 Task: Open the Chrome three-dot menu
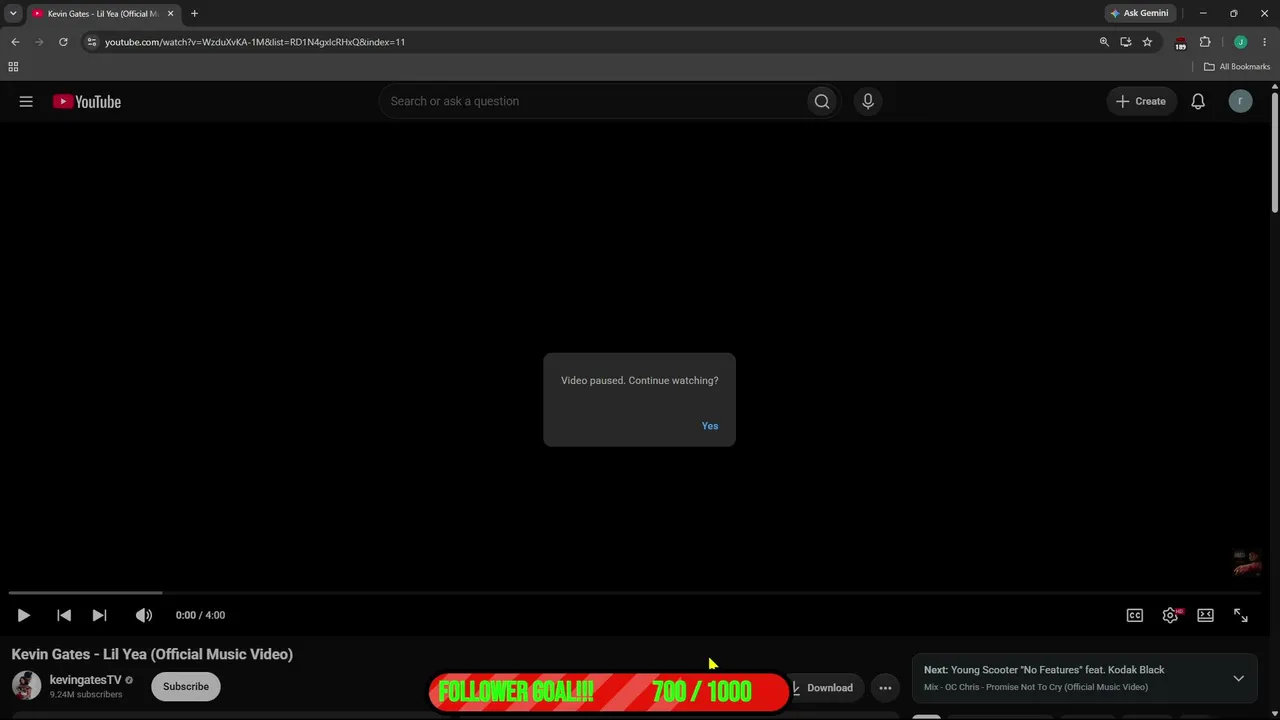point(1264,42)
